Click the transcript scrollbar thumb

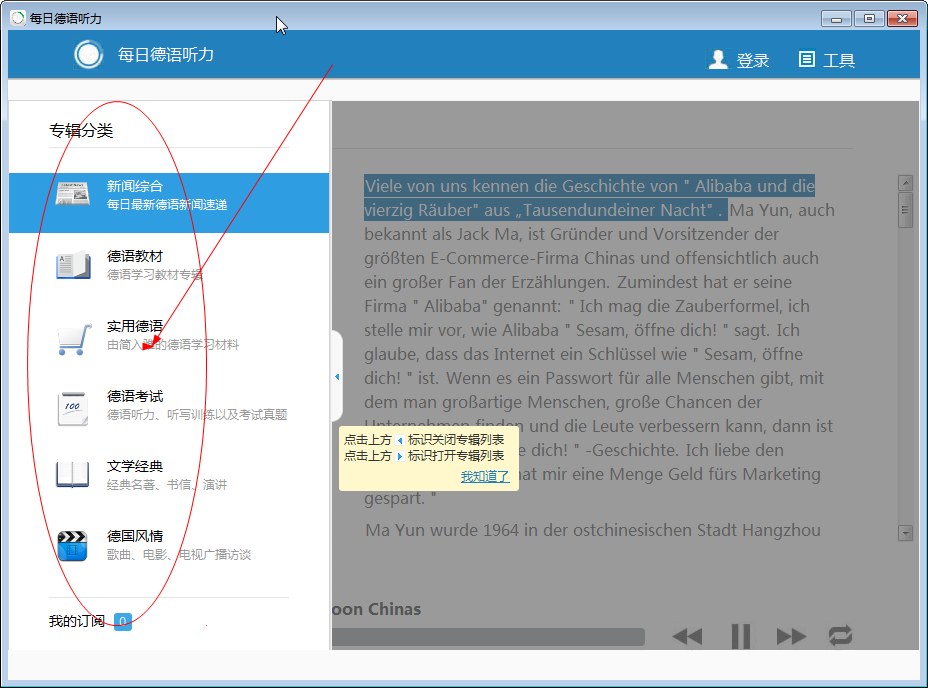coord(906,210)
